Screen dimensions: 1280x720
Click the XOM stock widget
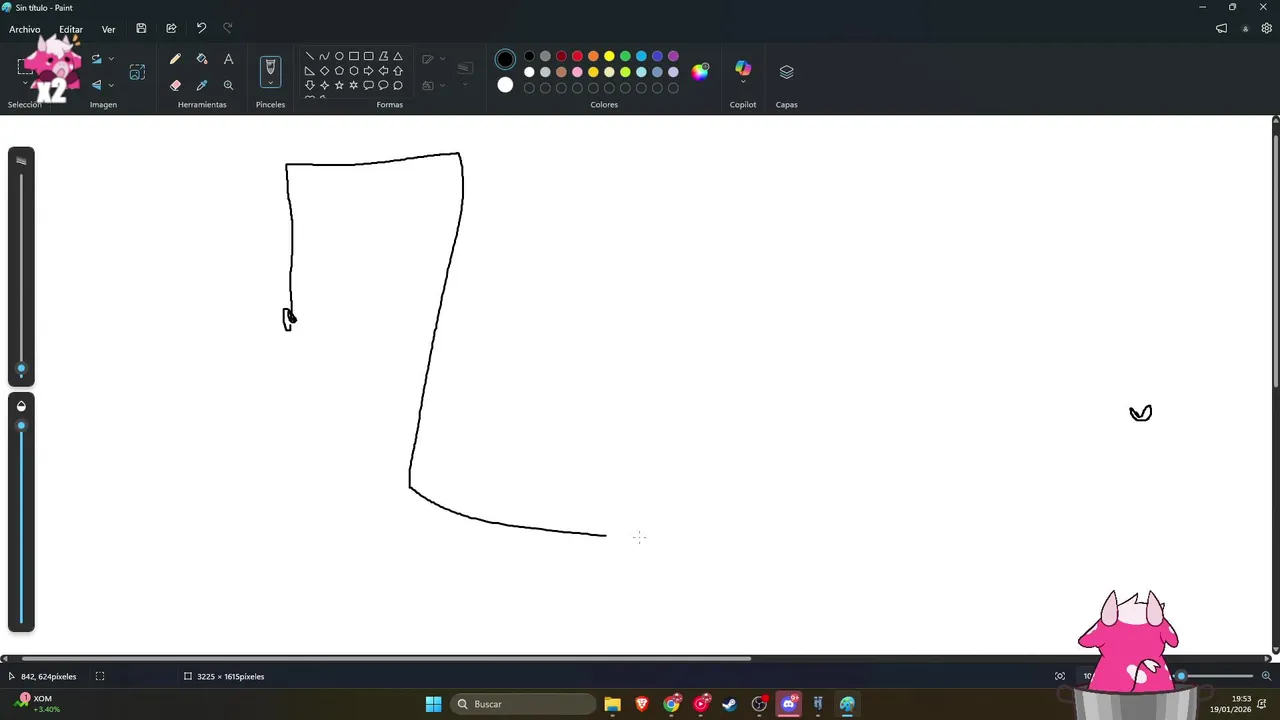[x=38, y=703]
